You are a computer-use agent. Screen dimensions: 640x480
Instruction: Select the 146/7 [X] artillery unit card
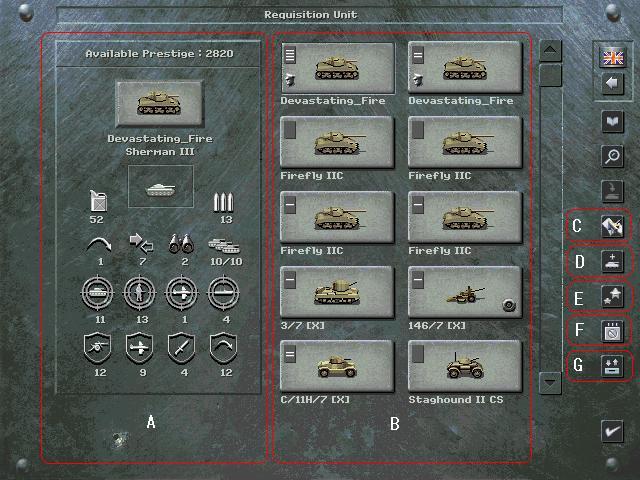click(465, 292)
